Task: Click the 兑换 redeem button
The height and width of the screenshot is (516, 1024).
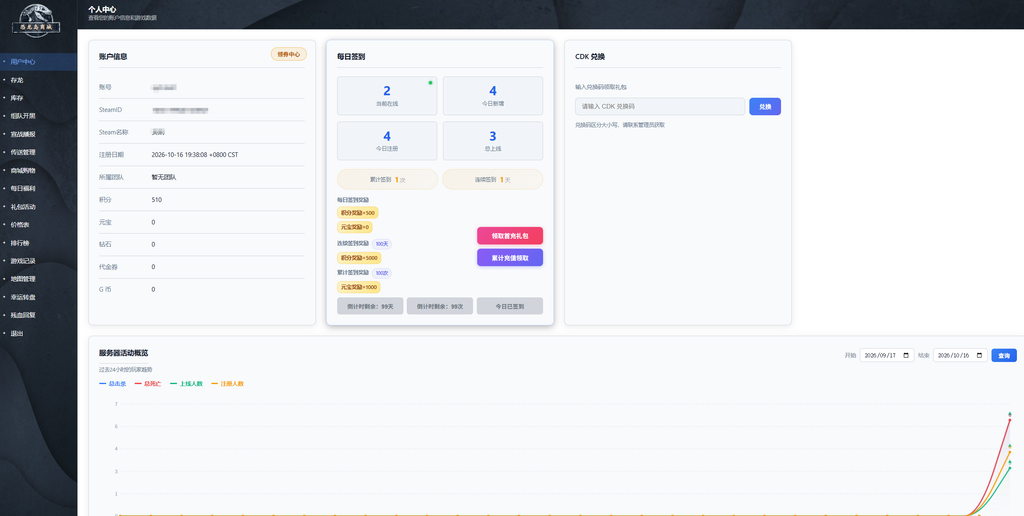Action: coord(765,106)
